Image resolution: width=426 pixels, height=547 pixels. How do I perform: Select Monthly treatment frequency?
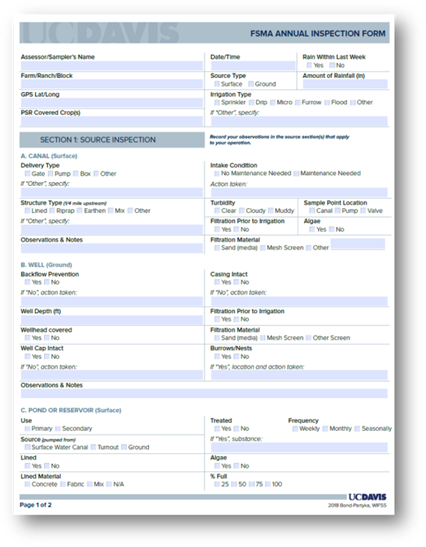[325, 429]
